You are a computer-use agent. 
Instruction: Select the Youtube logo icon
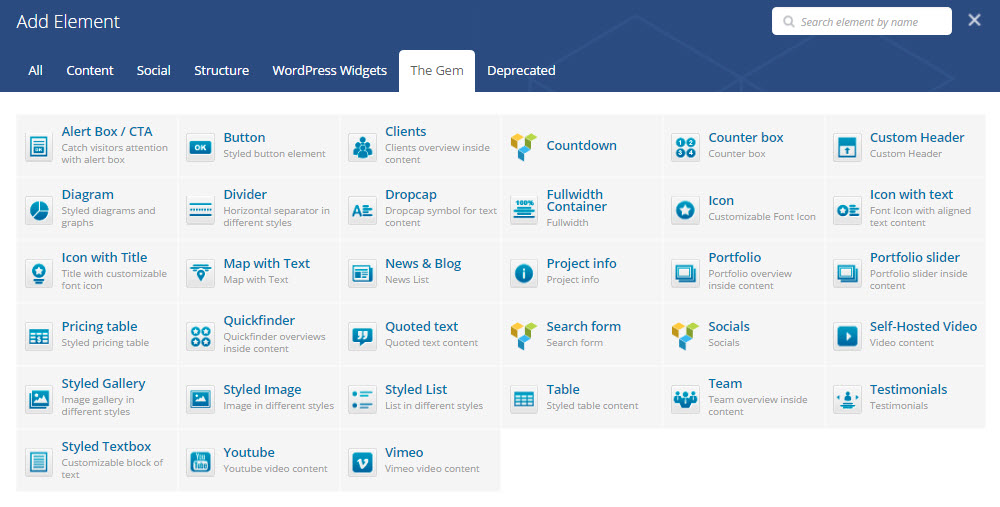pyautogui.click(x=200, y=462)
